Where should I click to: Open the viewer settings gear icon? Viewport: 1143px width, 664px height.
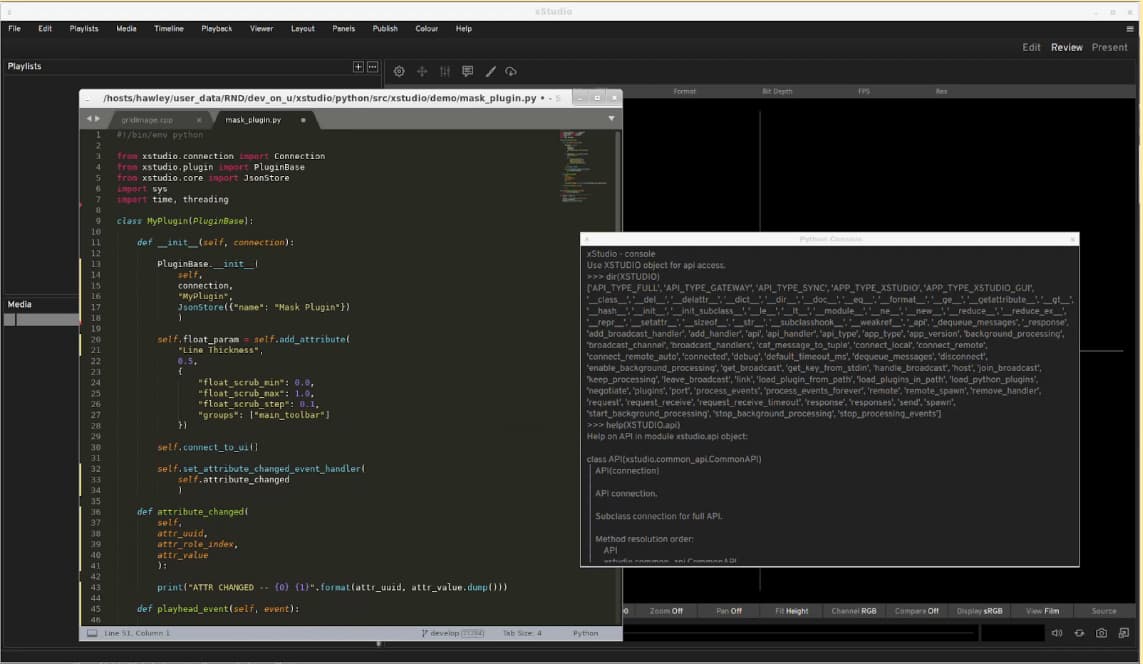click(x=399, y=71)
